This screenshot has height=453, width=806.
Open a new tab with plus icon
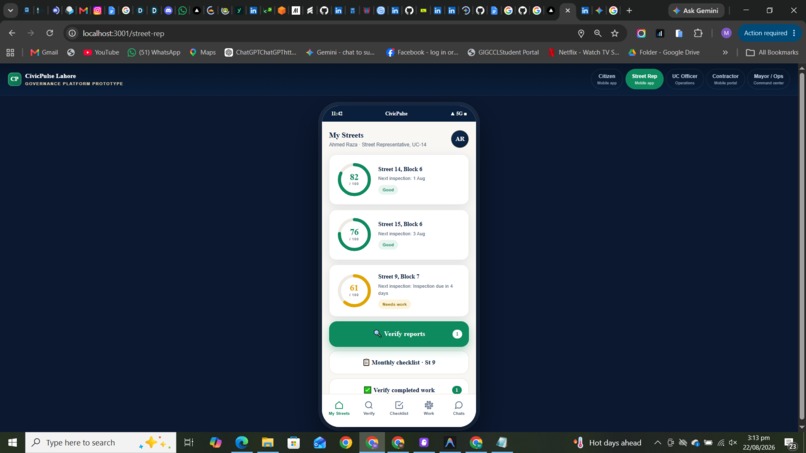coord(629,10)
